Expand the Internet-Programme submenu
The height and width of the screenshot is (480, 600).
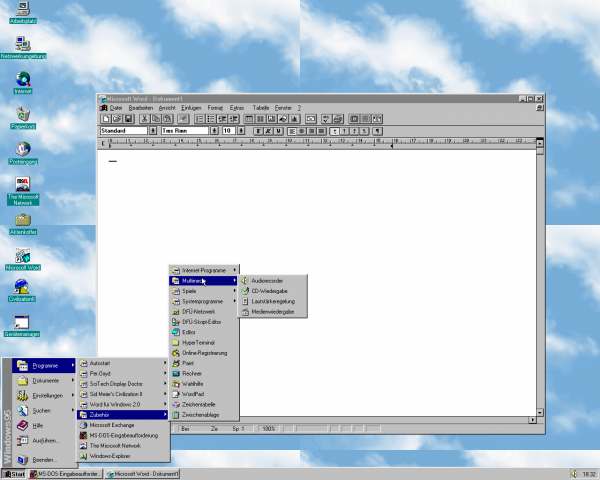coord(204,270)
